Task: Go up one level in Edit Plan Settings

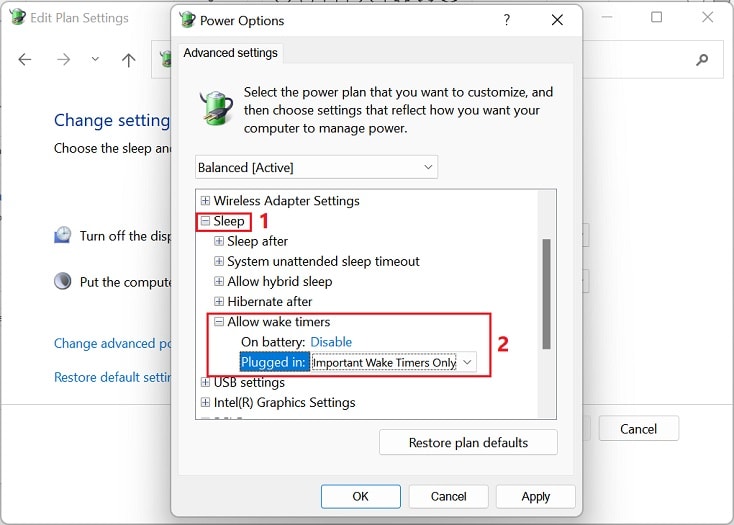Action: pyautogui.click(x=128, y=59)
